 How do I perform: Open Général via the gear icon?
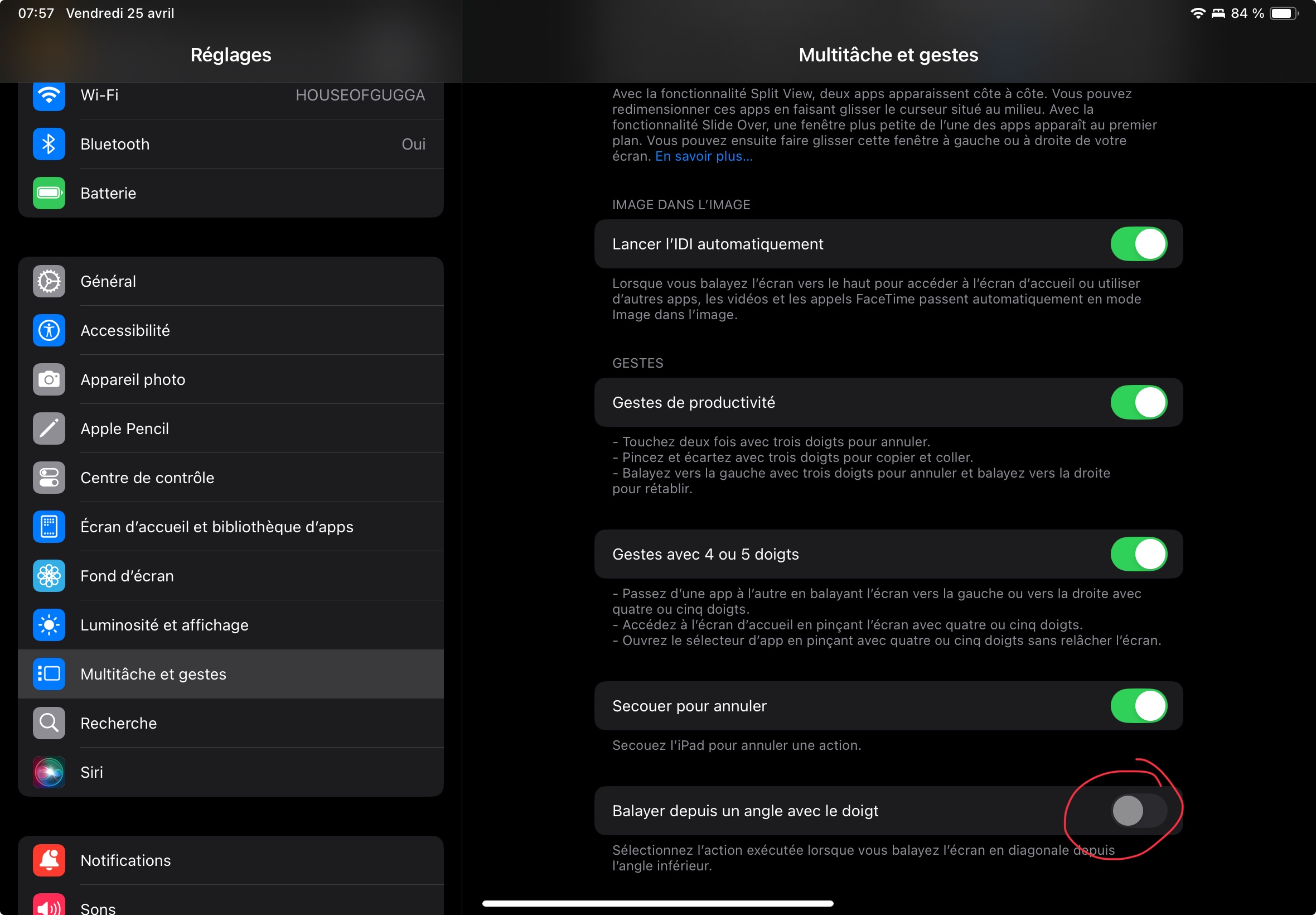pyautogui.click(x=49, y=282)
